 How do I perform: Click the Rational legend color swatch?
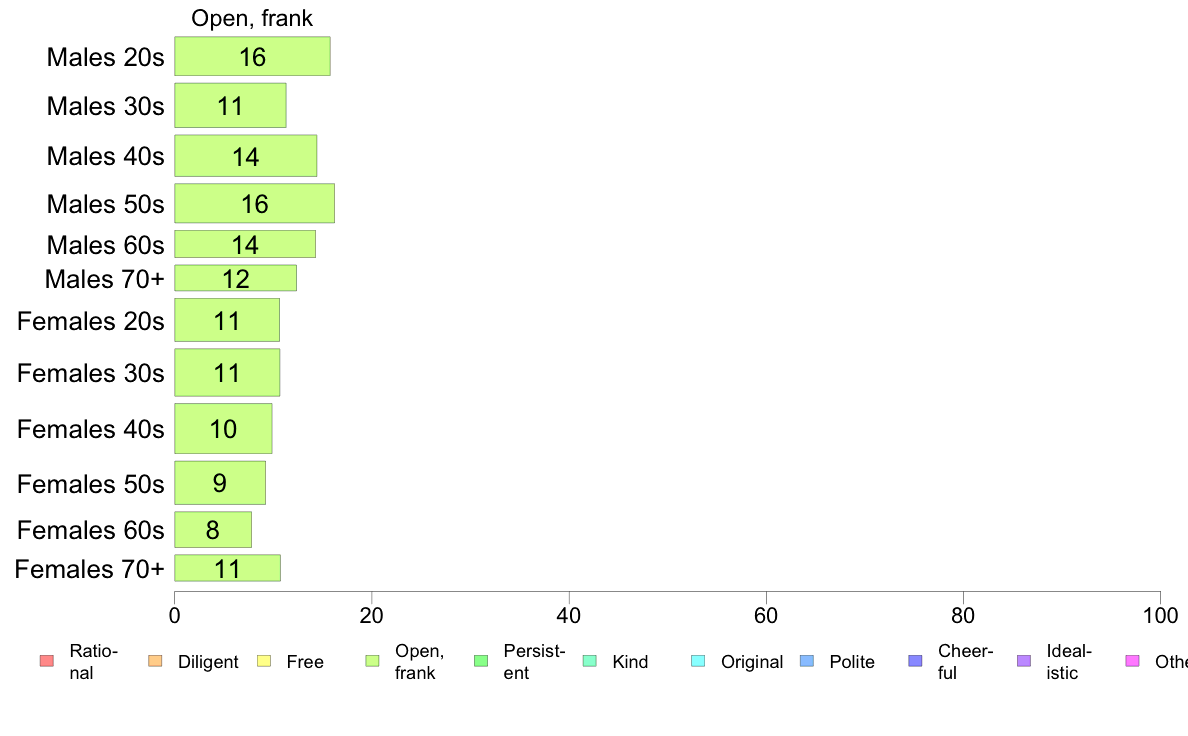pyautogui.click(x=47, y=661)
